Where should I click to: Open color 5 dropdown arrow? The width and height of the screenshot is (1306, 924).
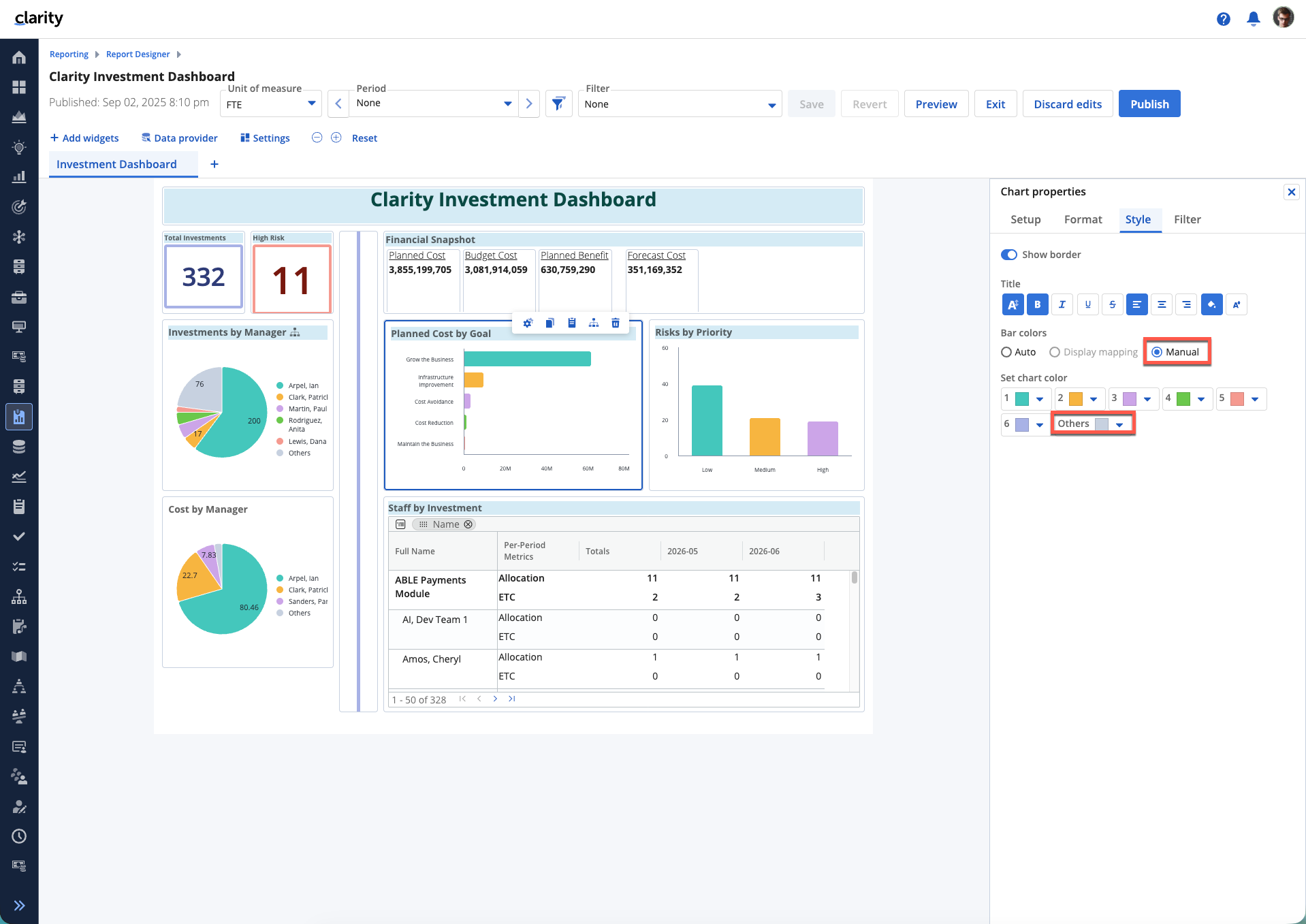[1255, 399]
